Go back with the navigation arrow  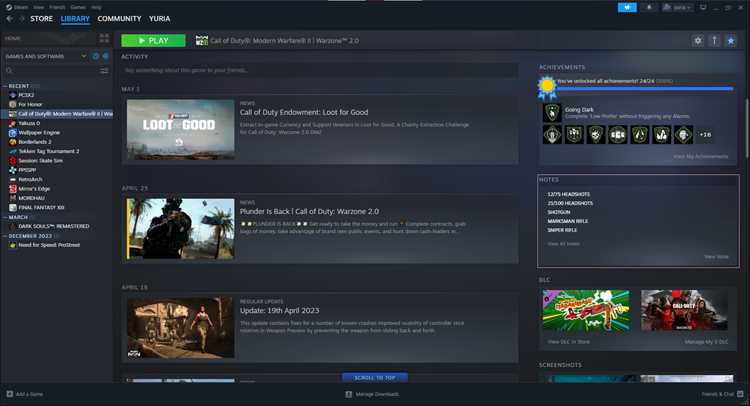coord(10,19)
